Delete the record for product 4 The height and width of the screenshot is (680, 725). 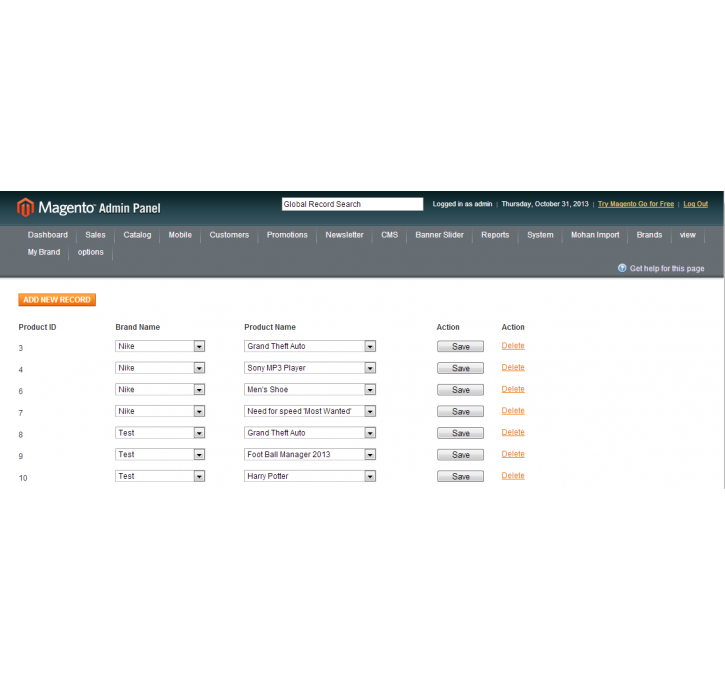pyautogui.click(x=513, y=368)
